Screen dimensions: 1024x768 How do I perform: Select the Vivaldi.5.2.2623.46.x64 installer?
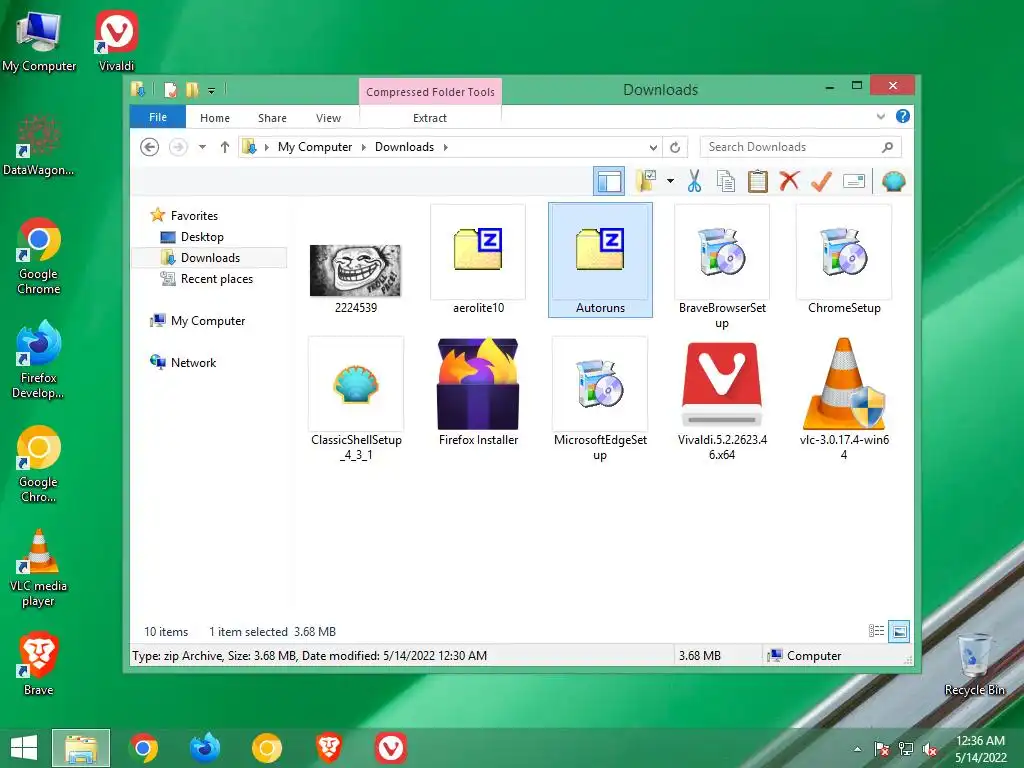(x=722, y=400)
